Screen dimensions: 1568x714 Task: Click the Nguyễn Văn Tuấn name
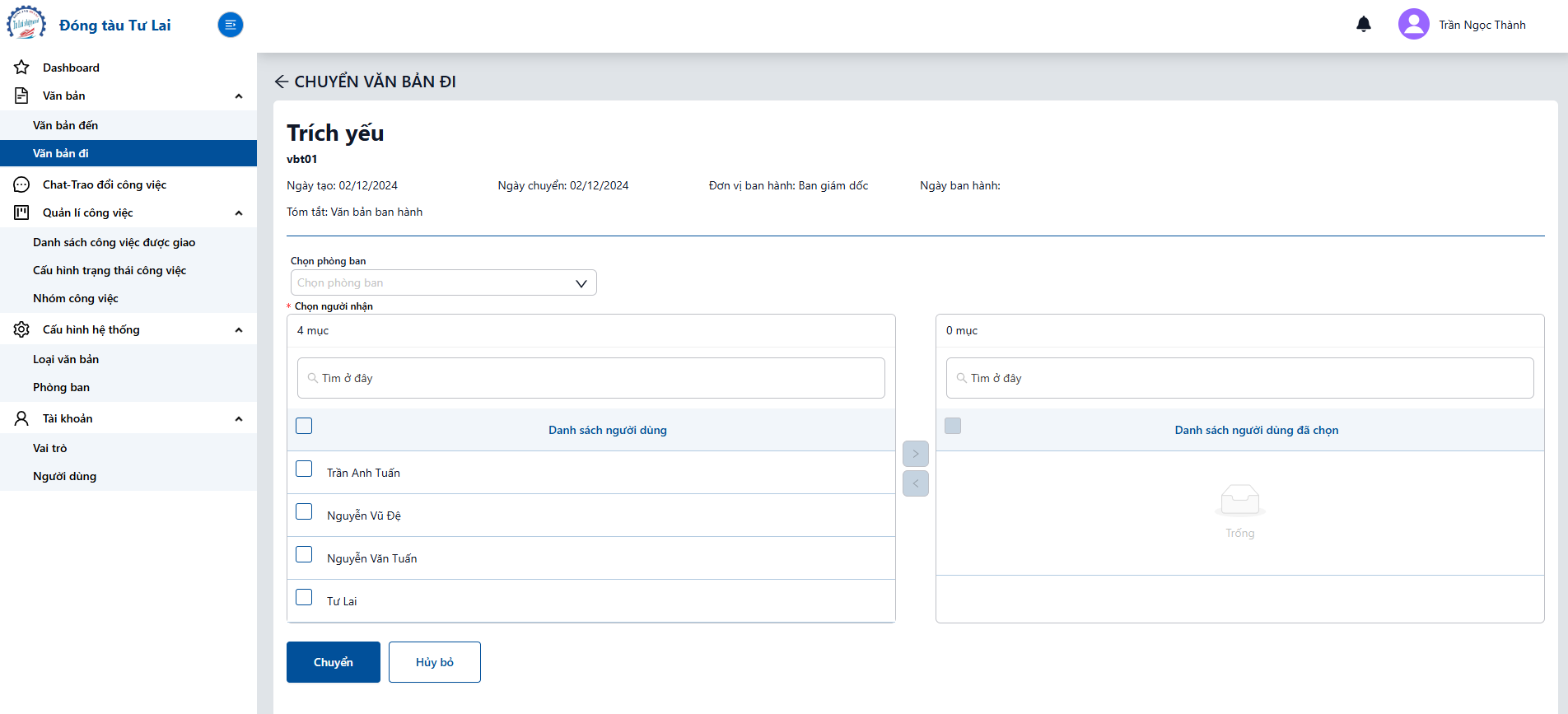(372, 558)
